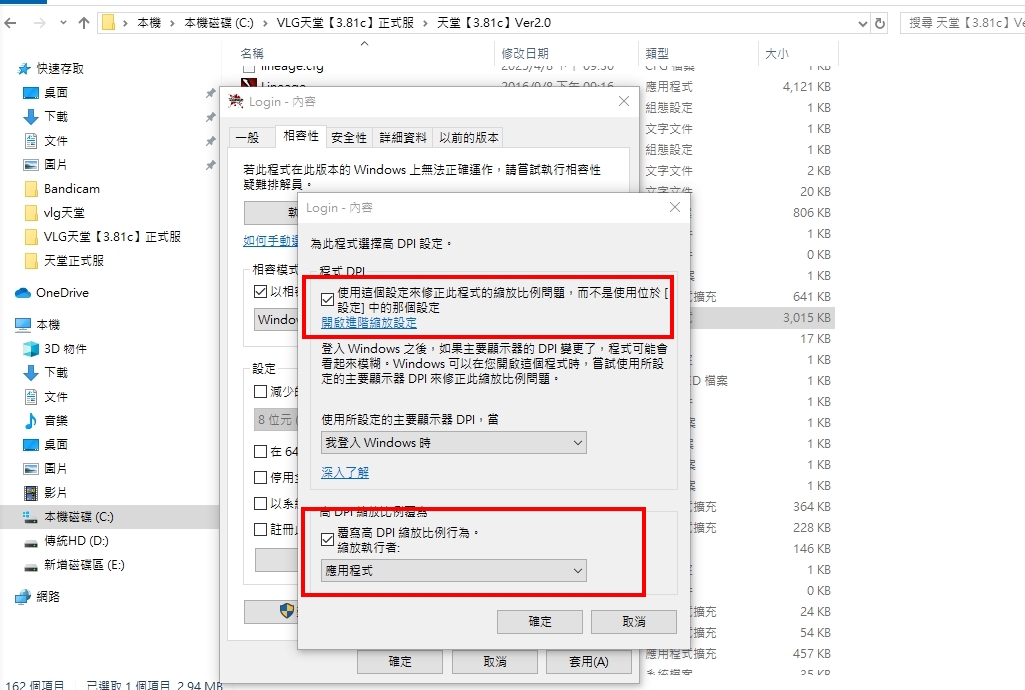Toggle lineage.cfg file checkbox in list
1025x690 pixels.
[x=248, y=67]
